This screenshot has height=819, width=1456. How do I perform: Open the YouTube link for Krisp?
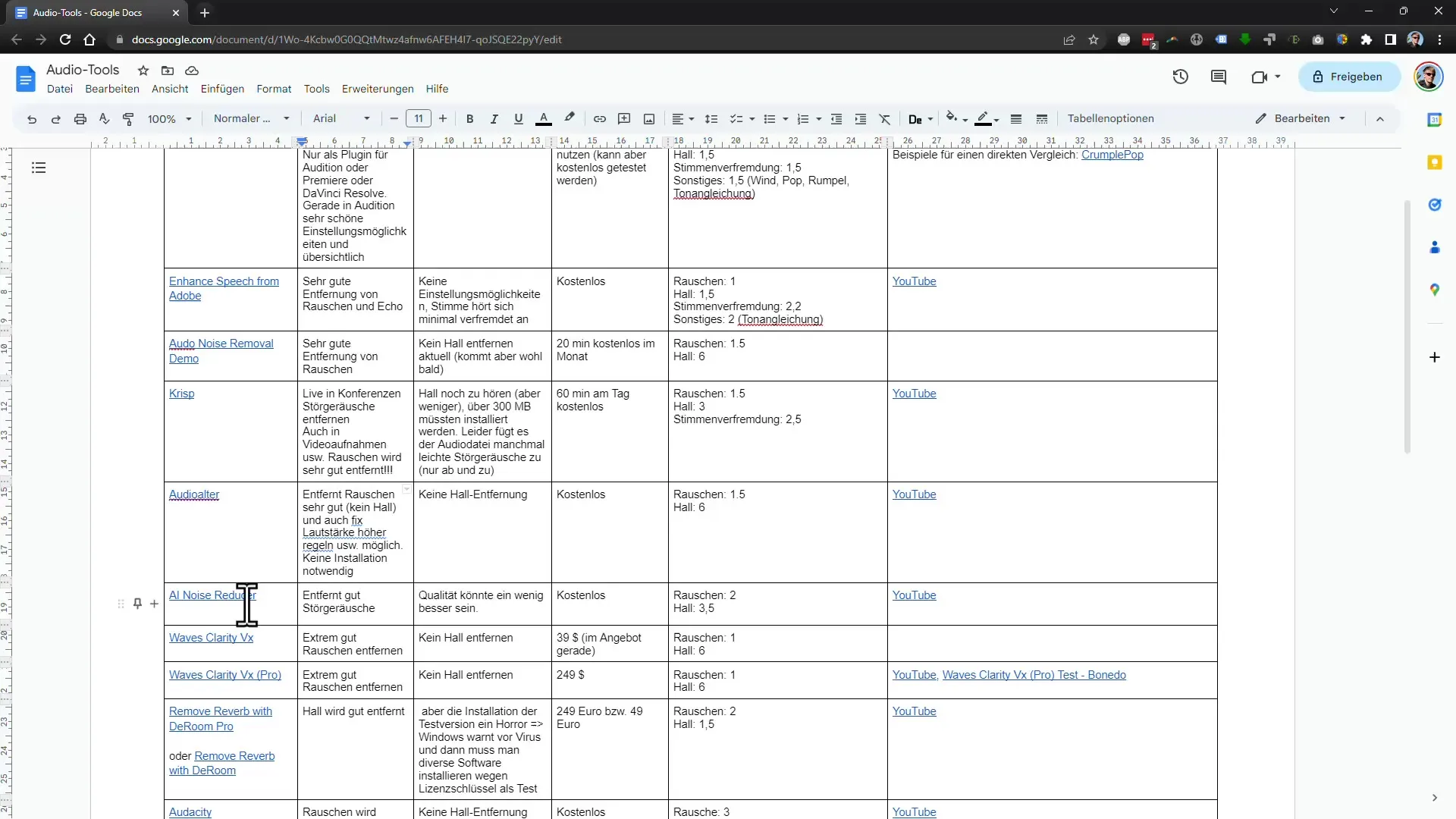point(913,393)
